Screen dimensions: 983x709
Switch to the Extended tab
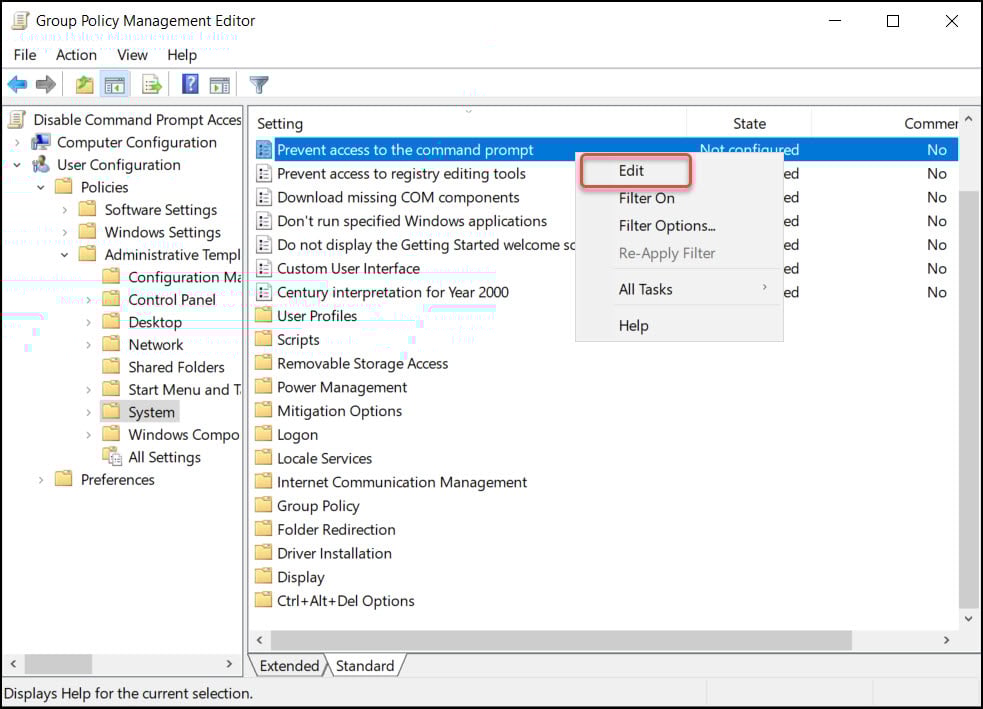coord(289,666)
